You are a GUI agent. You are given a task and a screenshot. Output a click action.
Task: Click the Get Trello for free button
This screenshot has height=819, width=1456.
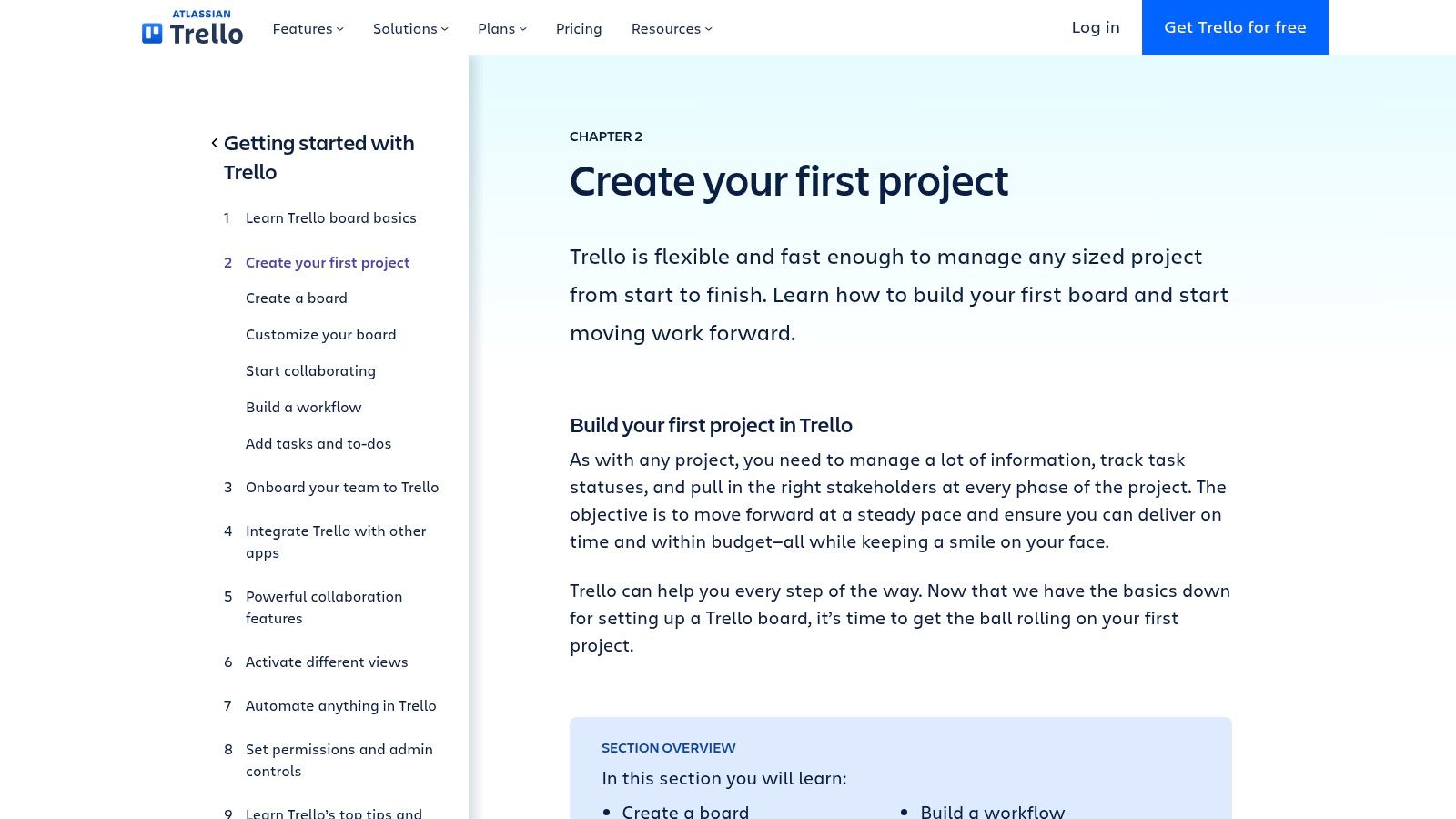pos(1235,27)
